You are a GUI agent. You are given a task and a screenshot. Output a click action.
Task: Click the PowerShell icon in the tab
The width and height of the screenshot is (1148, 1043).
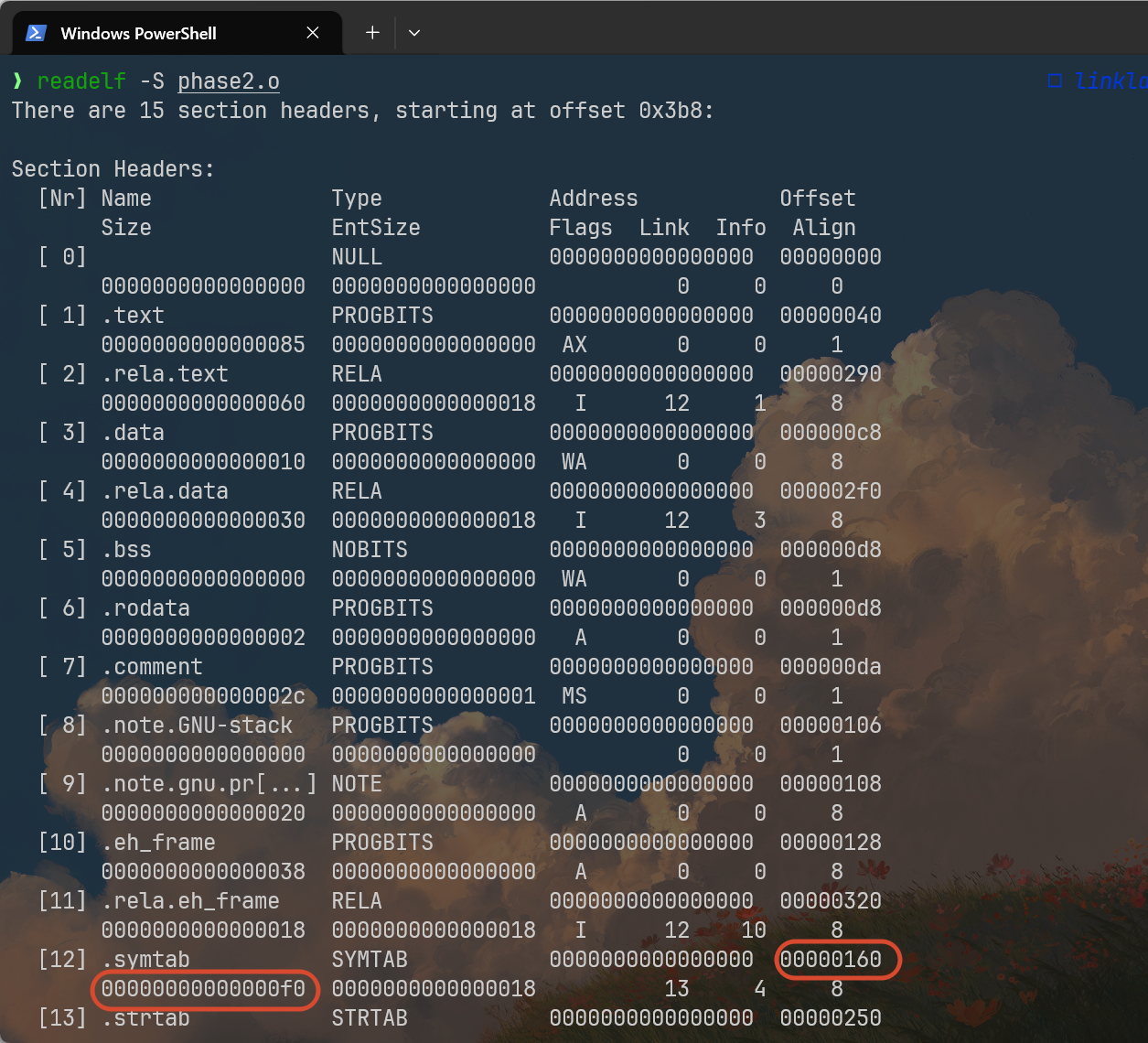click(x=36, y=33)
